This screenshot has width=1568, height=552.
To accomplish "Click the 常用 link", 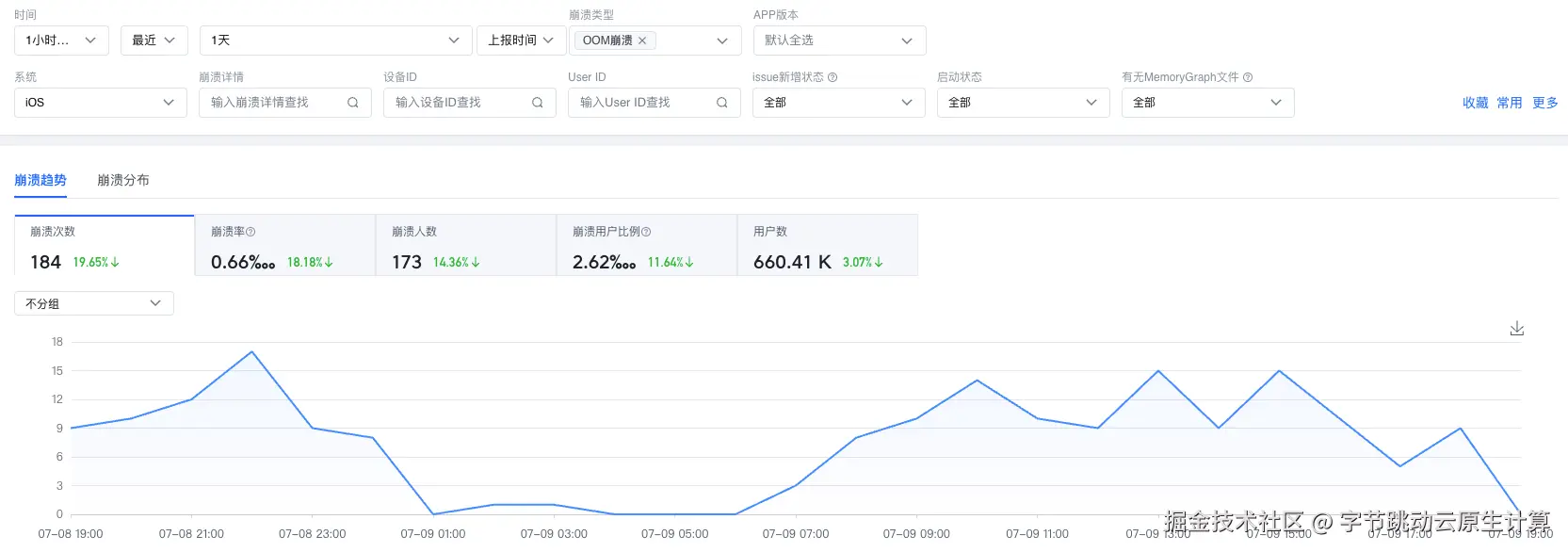I will click(1510, 103).
